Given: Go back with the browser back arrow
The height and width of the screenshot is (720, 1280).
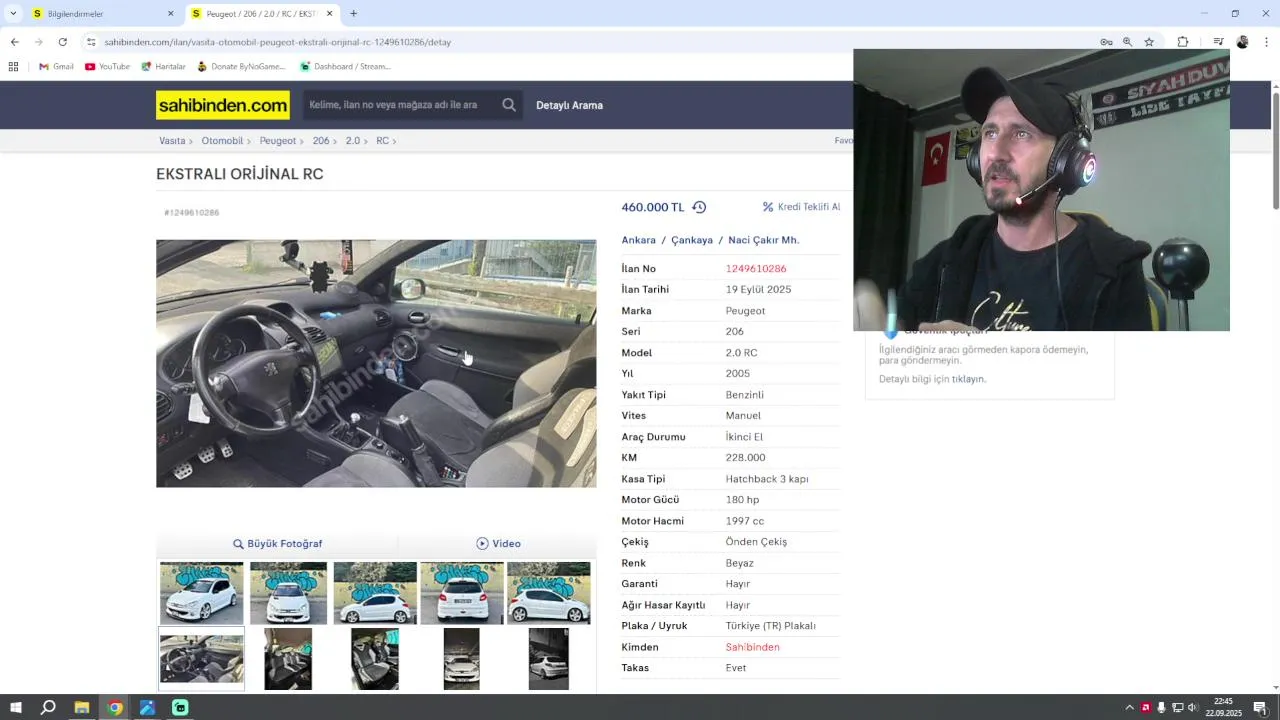Looking at the screenshot, I should click(x=14, y=42).
